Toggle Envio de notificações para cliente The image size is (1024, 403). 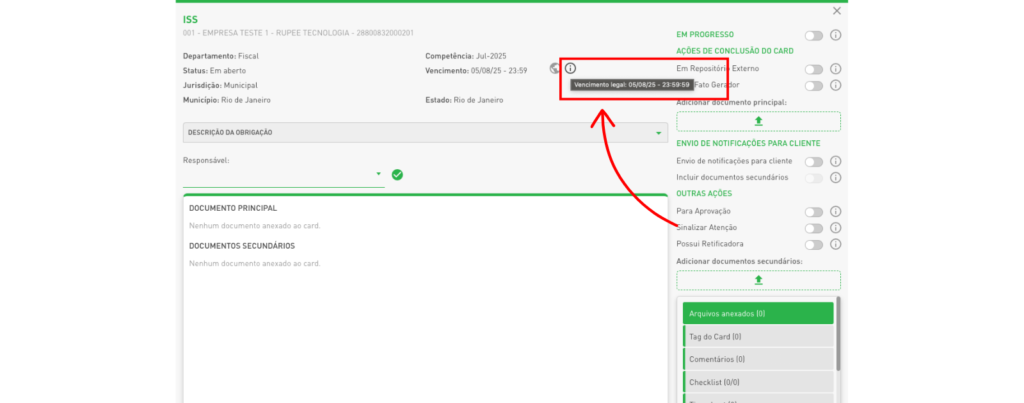pyautogui.click(x=814, y=162)
